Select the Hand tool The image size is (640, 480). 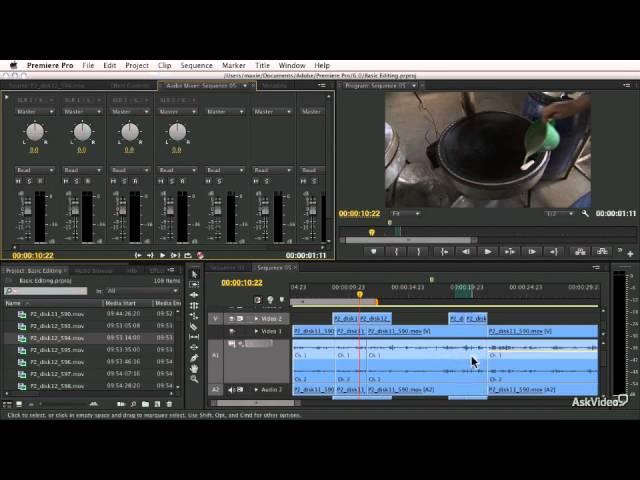(x=194, y=369)
